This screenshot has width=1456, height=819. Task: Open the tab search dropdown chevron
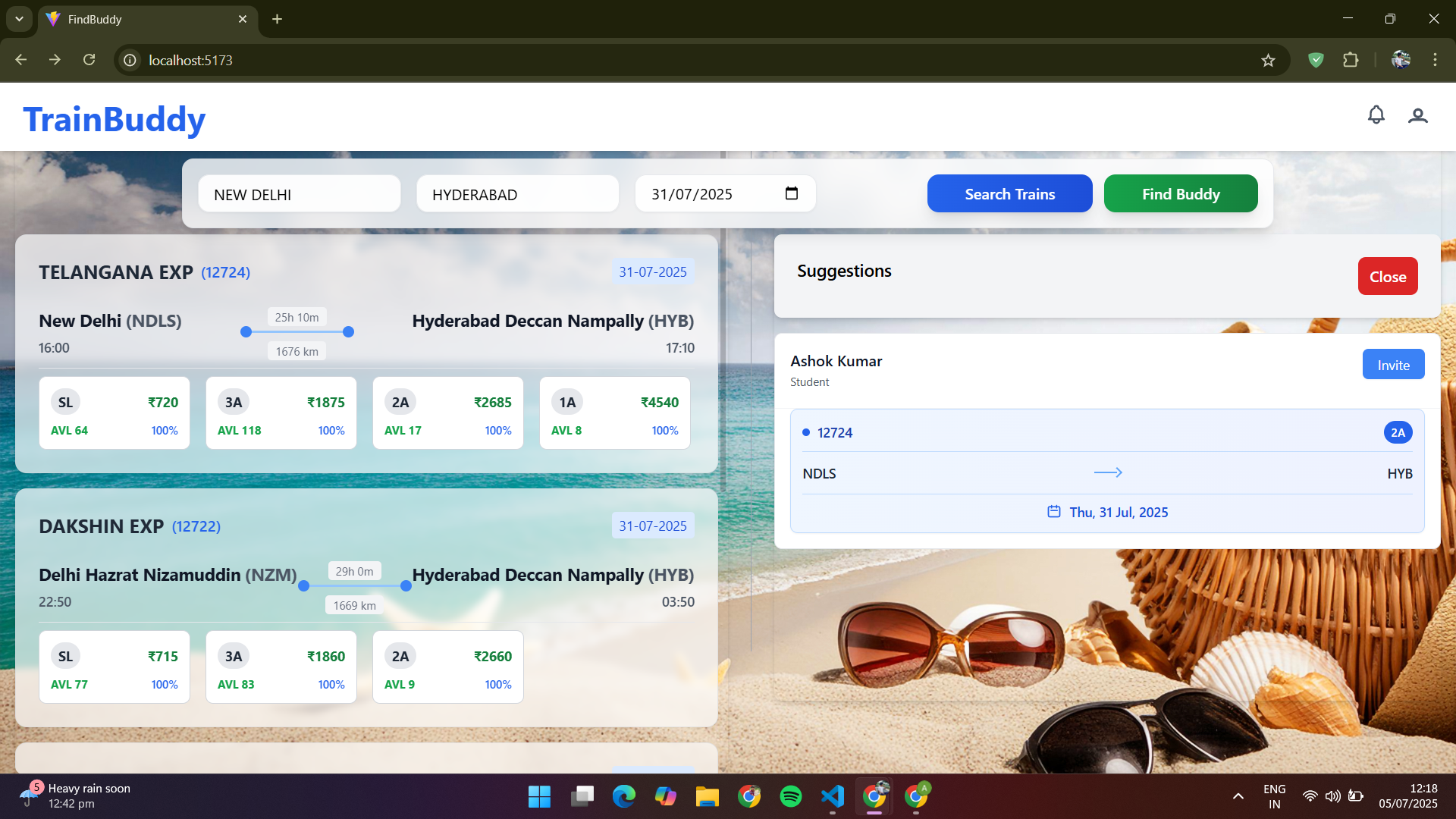coord(19,19)
